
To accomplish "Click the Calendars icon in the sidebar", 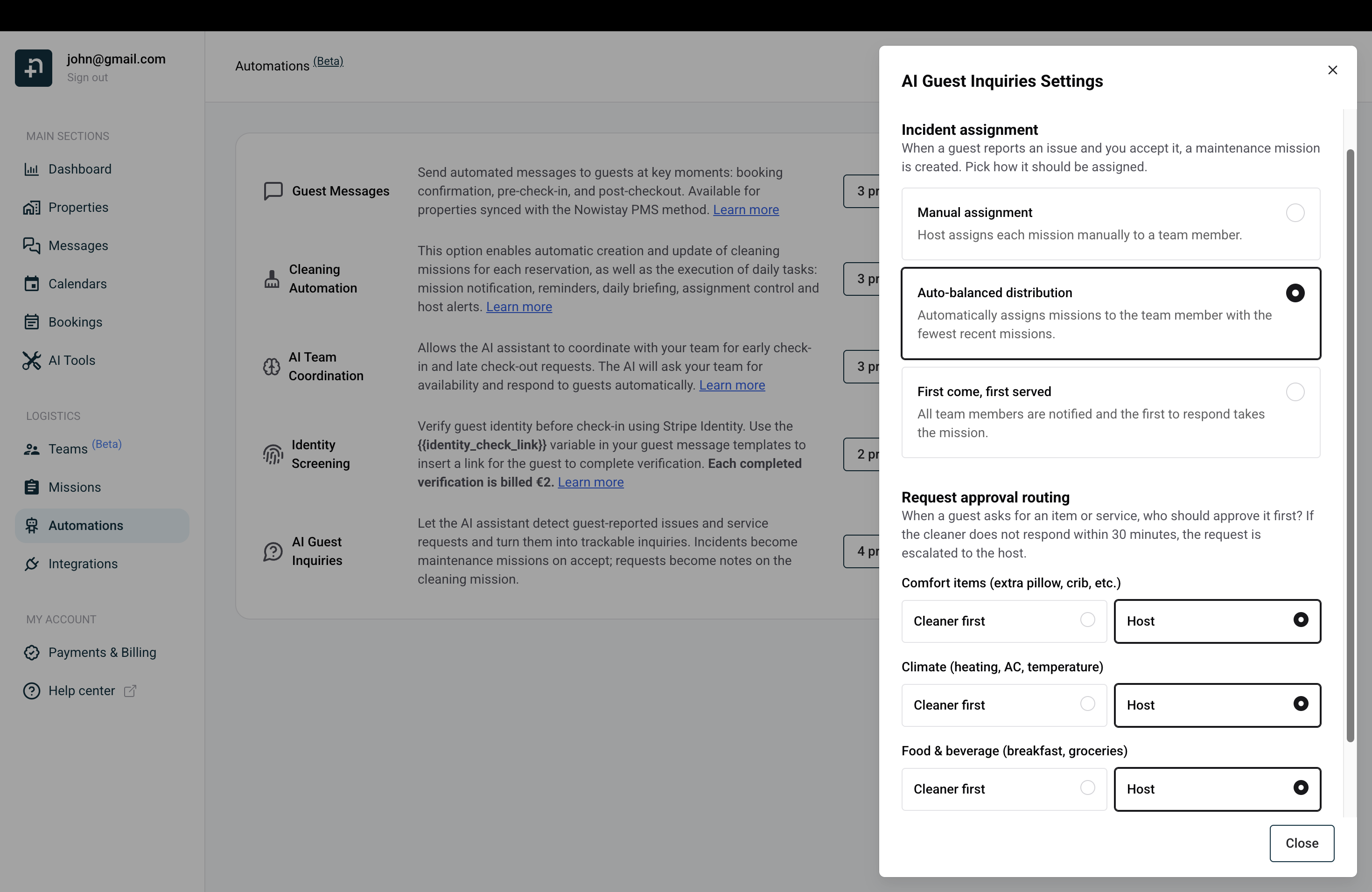I will [32, 284].
